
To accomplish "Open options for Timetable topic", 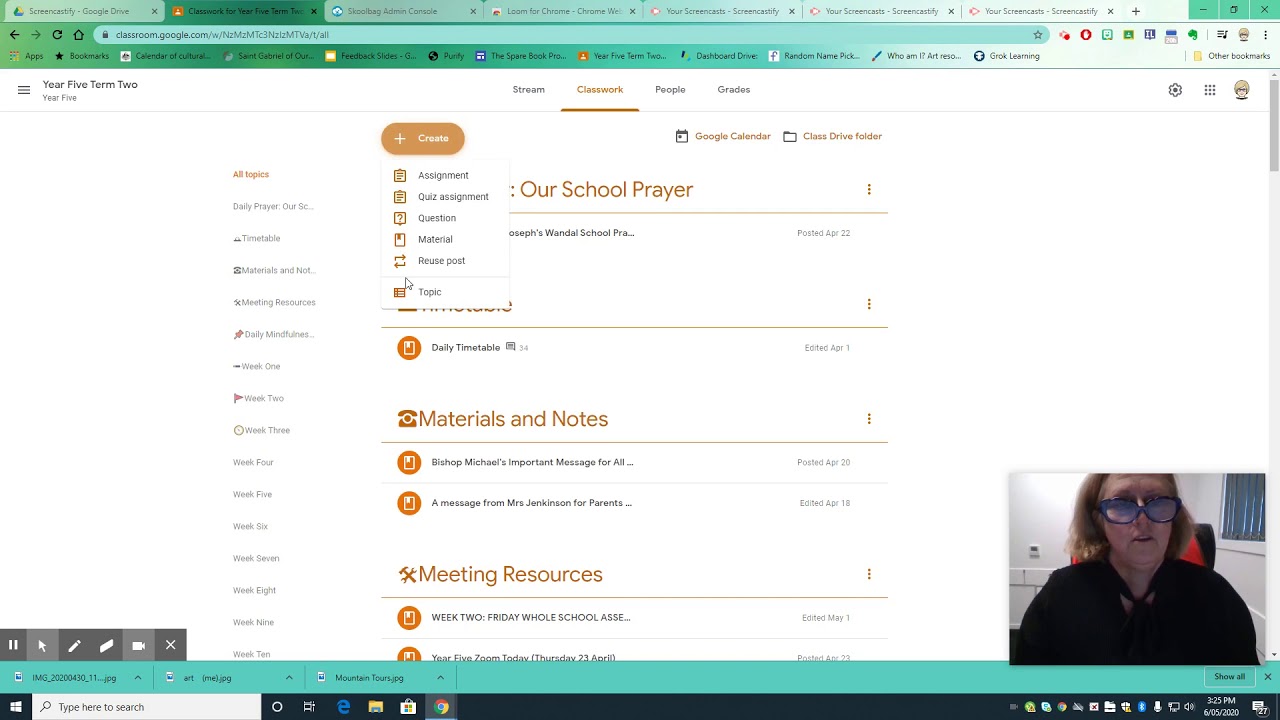I will click(x=869, y=304).
